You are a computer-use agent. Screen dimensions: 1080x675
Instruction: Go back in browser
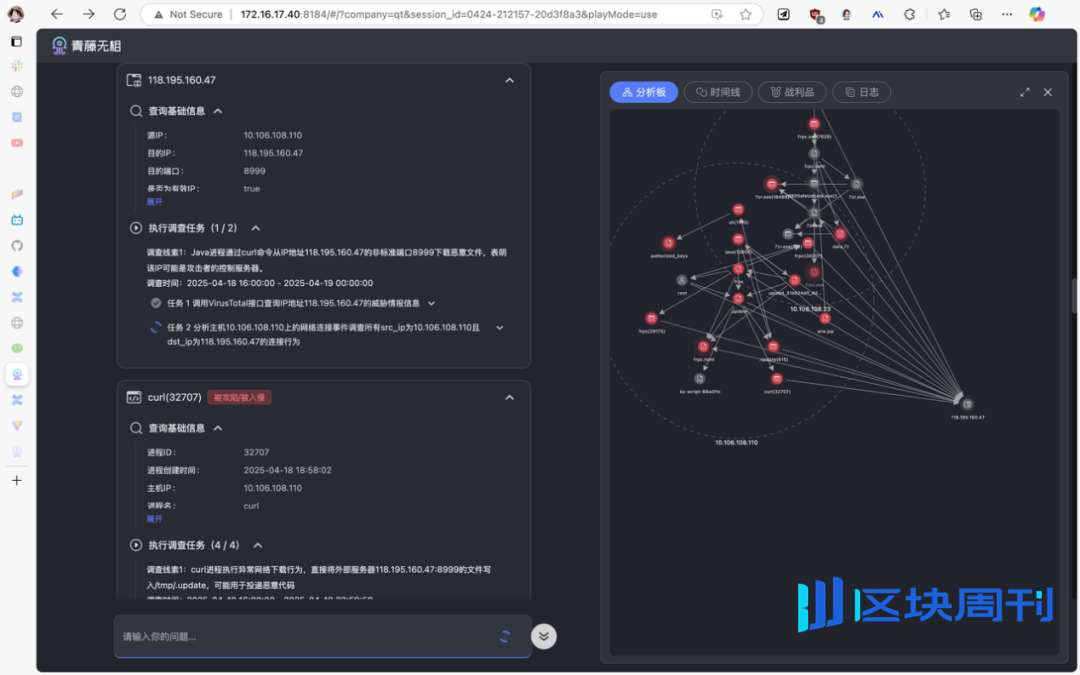[57, 14]
